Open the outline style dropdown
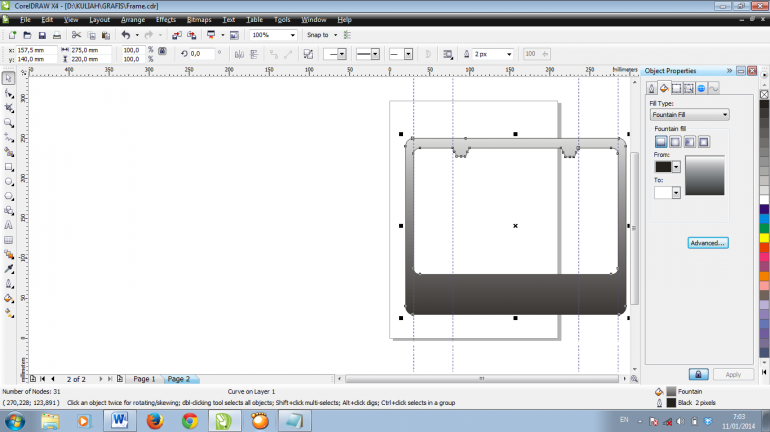The height and width of the screenshot is (432, 770). pos(375,54)
